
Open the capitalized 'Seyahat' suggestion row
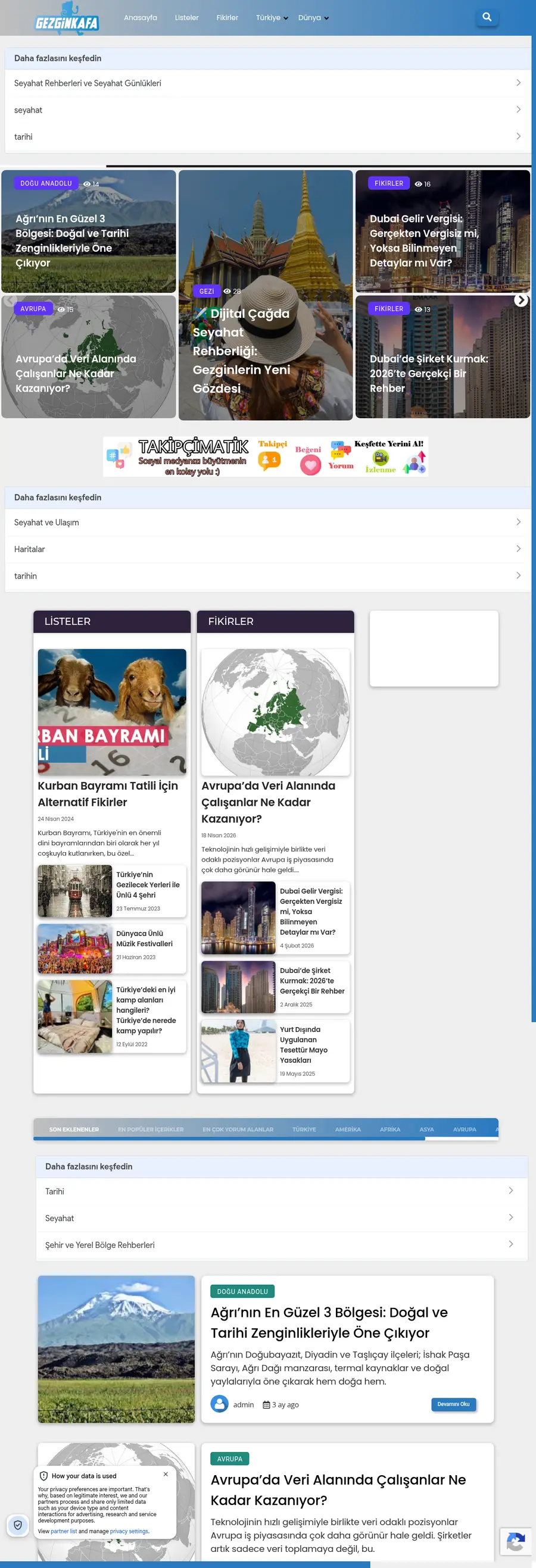281,1218
